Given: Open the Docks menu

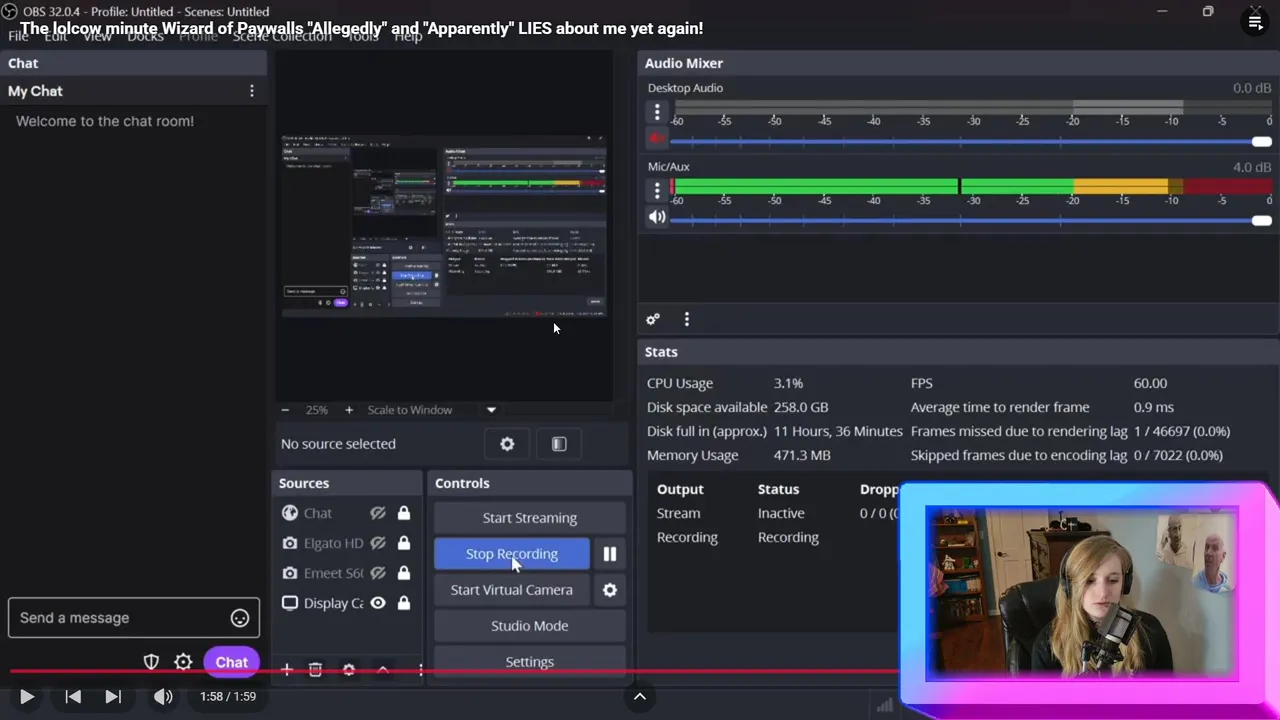Looking at the screenshot, I should (146, 36).
